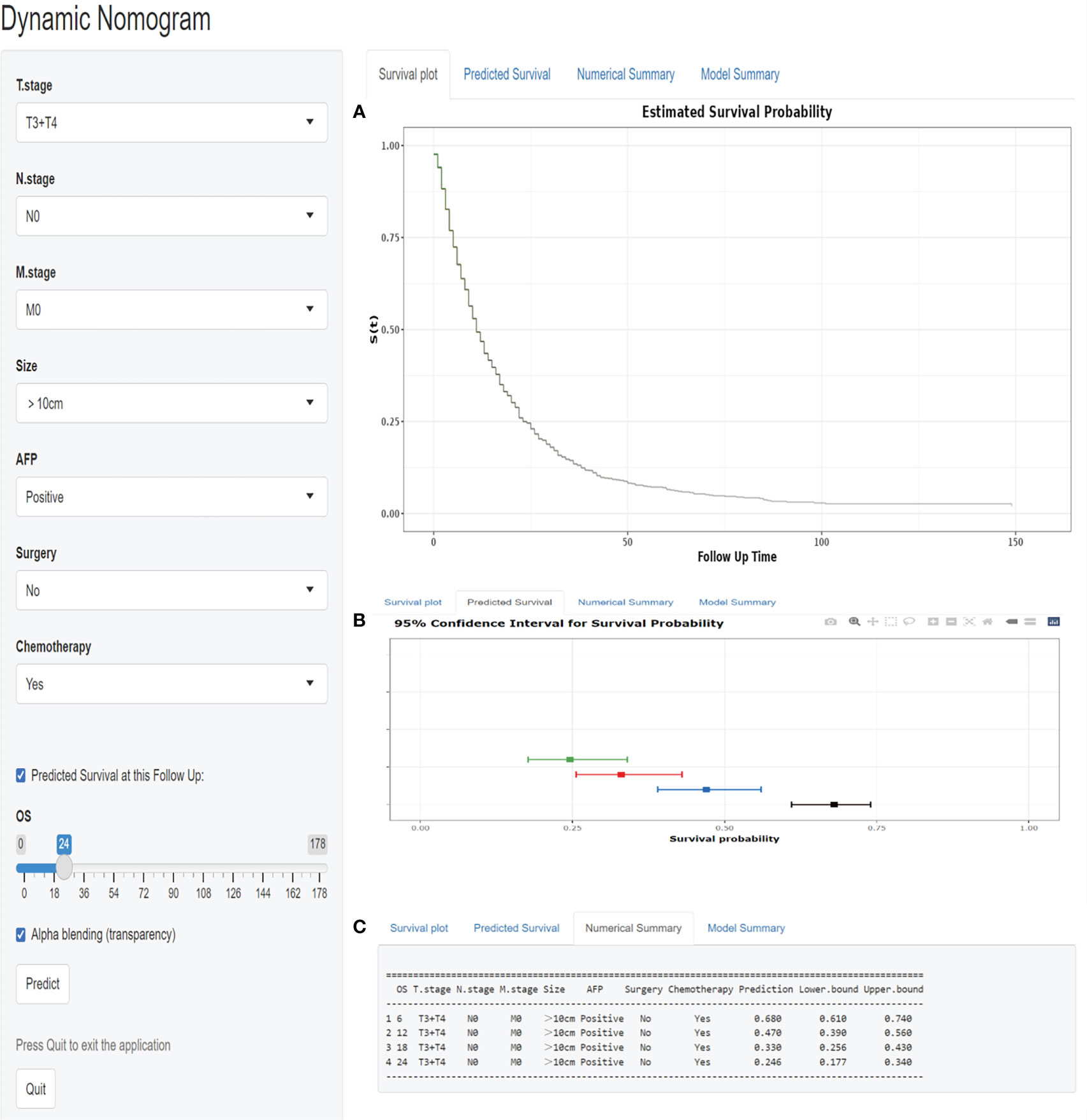The height and width of the screenshot is (1120, 1087).
Task: Click the OS slider maximum label 178
Action: tap(317, 844)
